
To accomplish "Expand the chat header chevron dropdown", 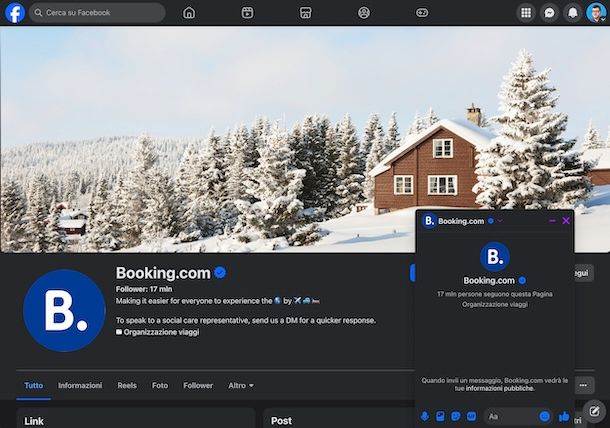I will pyautogui.click(x=500, y=221).
